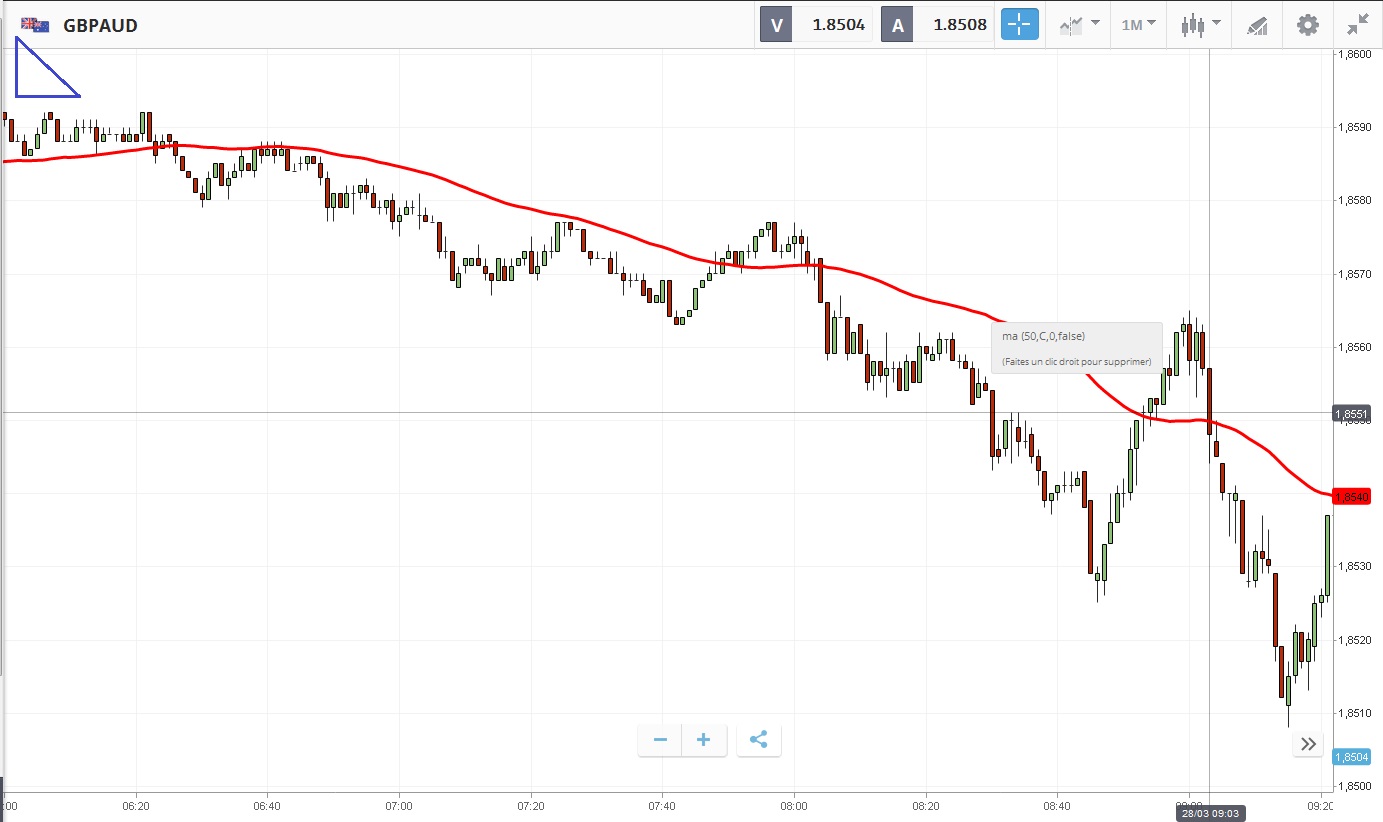1383x822 pixels.
Task: Click the collapse chart arrows icon
Action: click(1357, 25)
